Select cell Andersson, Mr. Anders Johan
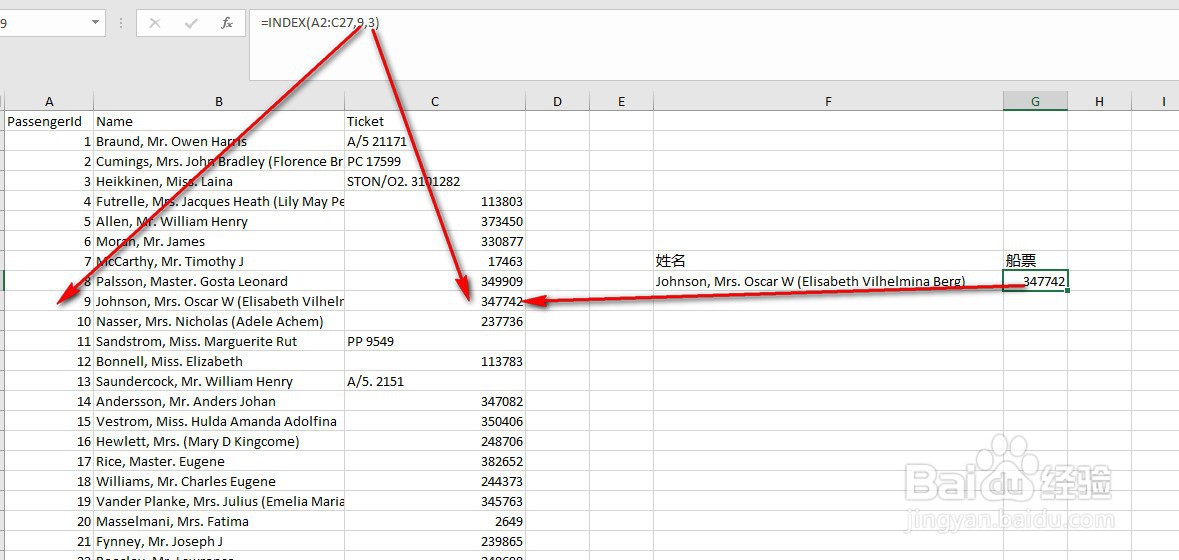Image resolution: width=1179 pixels, height=560 pixels. click(219, 401)
